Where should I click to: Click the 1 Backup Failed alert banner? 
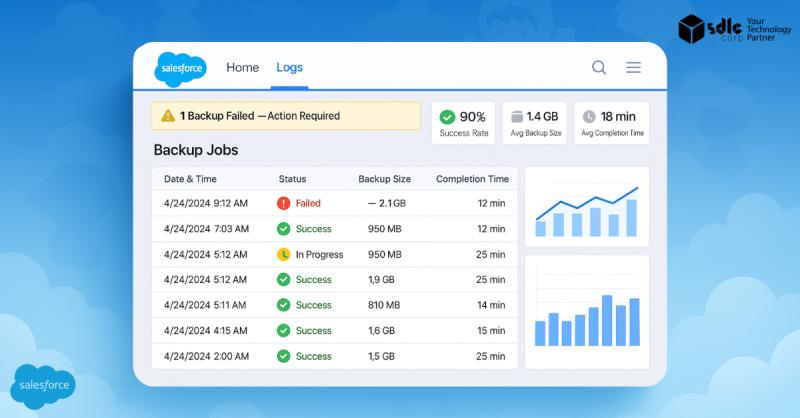pyautogui.click(x=286, y=116)
